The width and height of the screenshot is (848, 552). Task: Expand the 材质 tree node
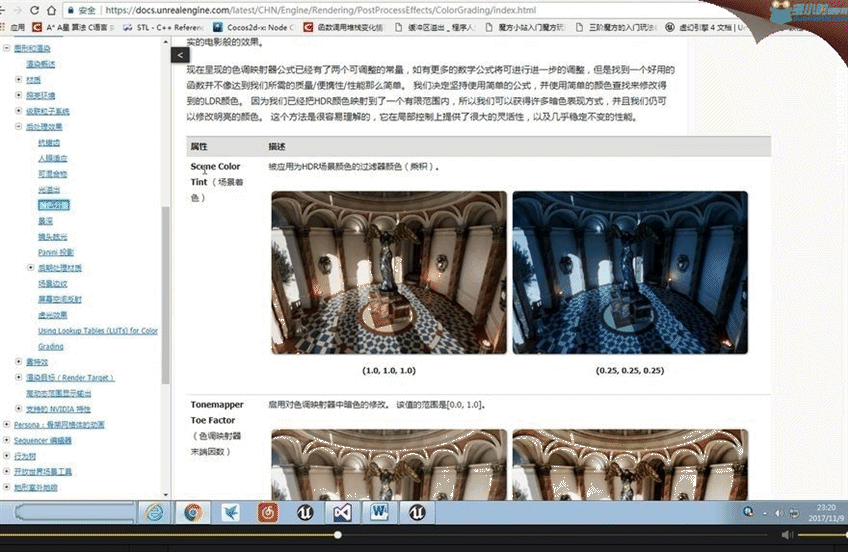click(x=18, y=79)
